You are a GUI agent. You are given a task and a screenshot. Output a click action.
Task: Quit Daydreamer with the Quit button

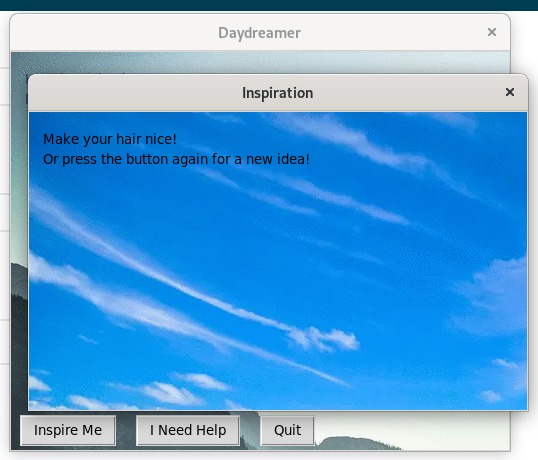287,430
